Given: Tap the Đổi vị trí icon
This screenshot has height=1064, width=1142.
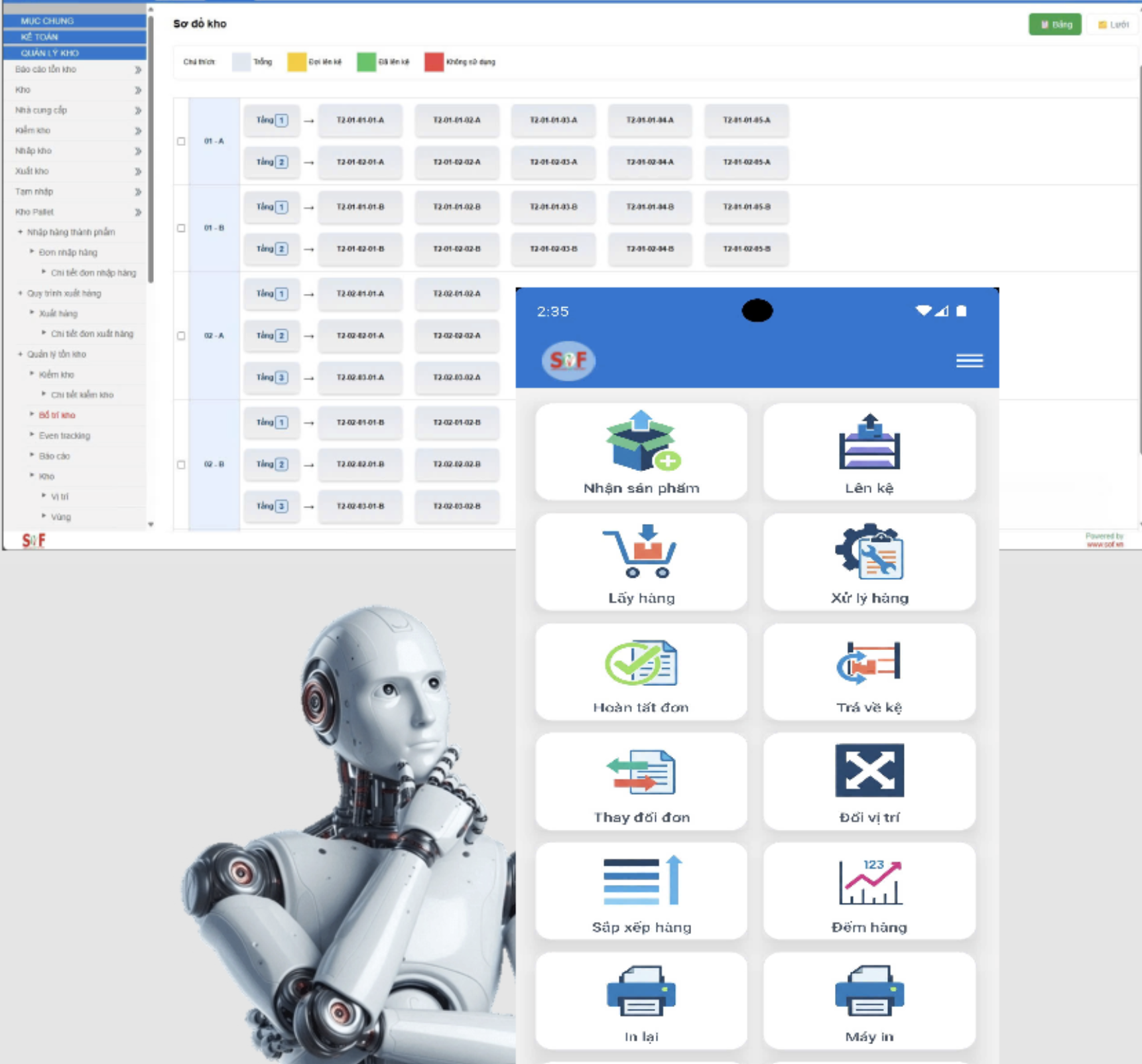Looking at the screenshot, I should (x=869, y=771).
